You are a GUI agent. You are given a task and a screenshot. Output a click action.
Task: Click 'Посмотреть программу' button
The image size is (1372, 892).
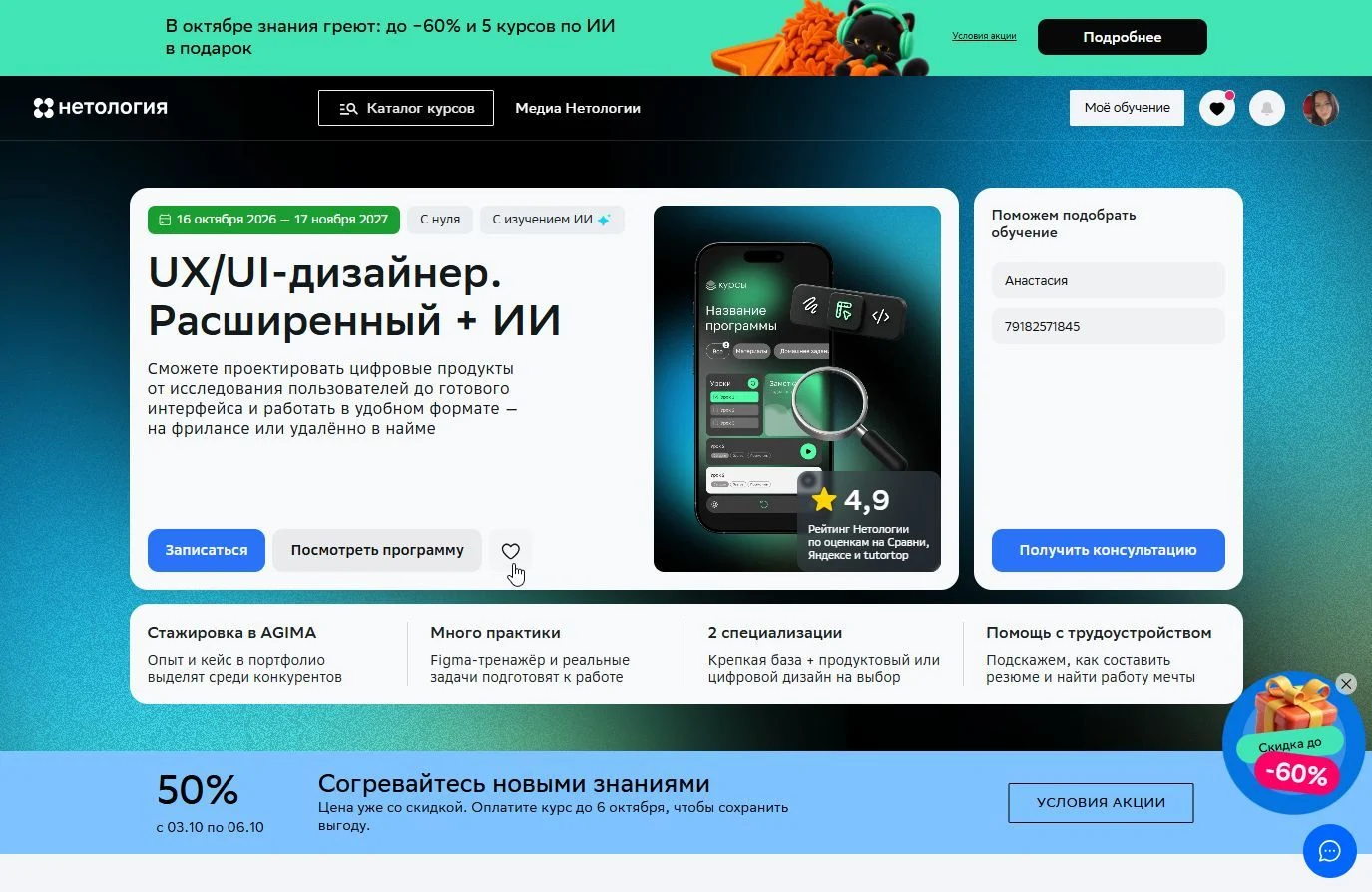point(377,550)
